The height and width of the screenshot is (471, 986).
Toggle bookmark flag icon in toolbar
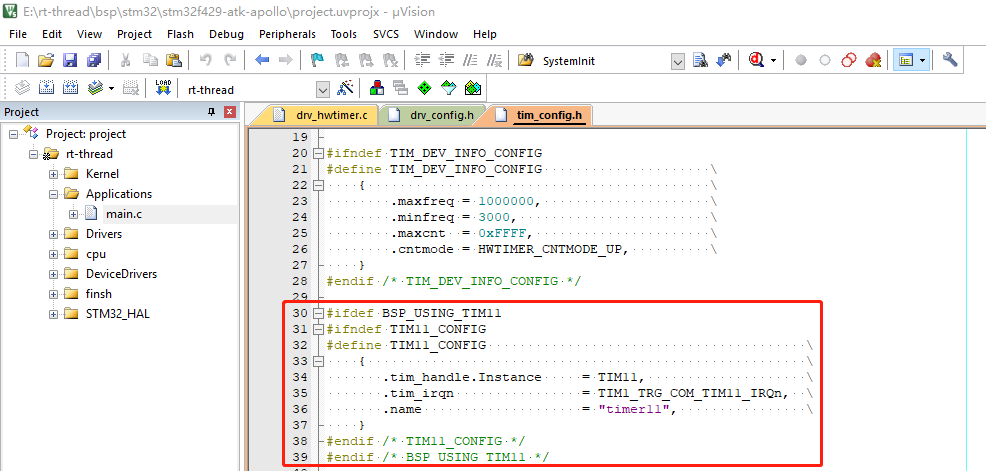pyautogui.click(x=317, y=61)
